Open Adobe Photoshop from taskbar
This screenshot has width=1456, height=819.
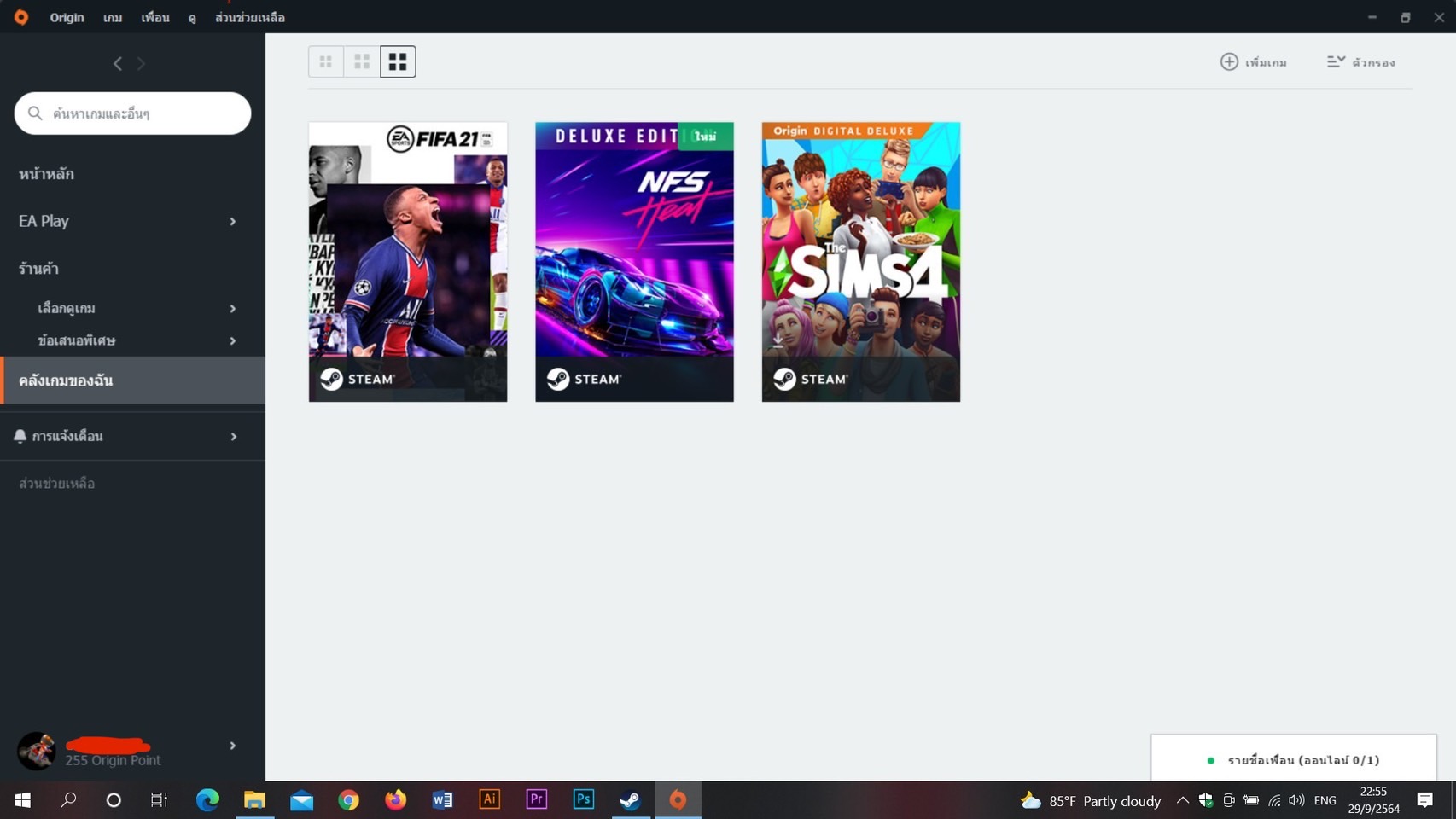pyautogui.click(x=583, y=800)
